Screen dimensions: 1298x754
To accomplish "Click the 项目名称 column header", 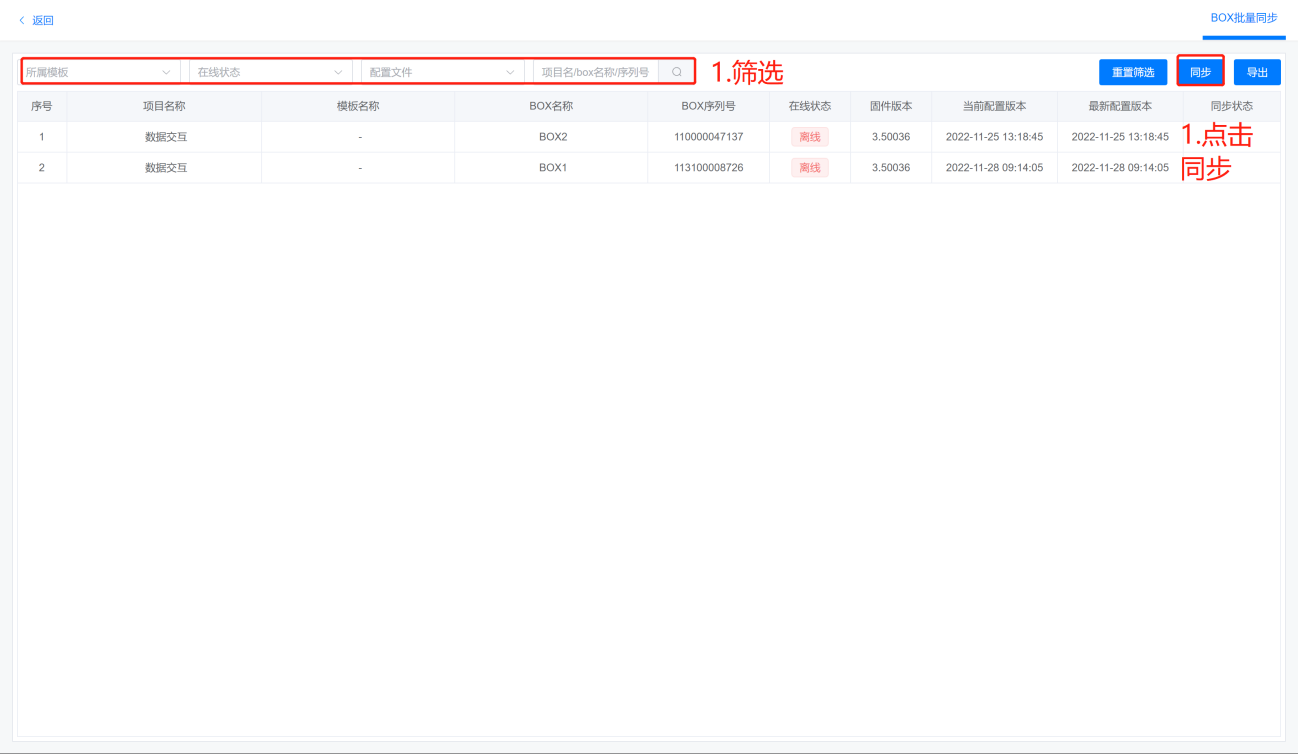I will (x=164, y=106).
